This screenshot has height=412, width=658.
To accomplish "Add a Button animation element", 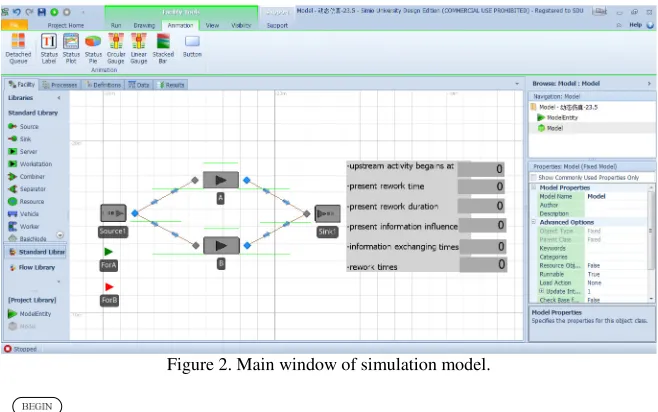I will click(x=192, y=46).
